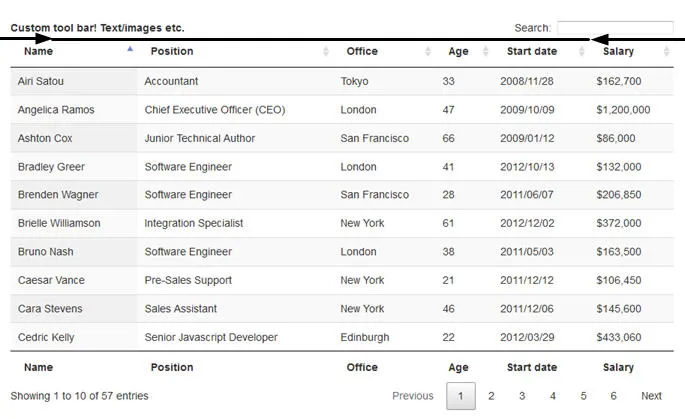Click the Position column sort icon

(x=327, y=51)
